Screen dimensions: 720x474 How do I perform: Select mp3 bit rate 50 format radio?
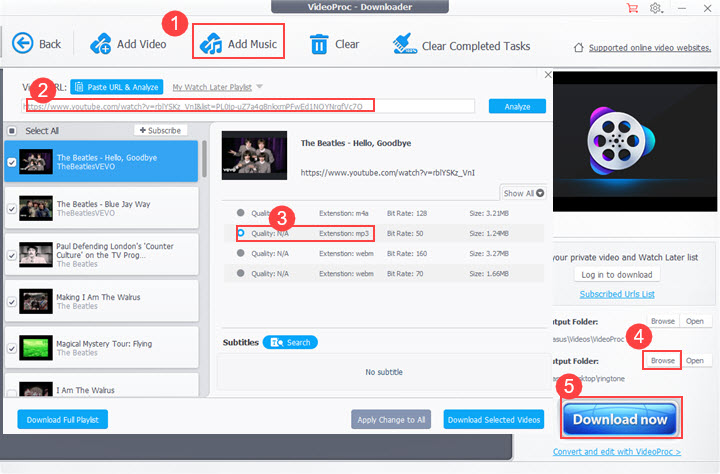[241, 233]
